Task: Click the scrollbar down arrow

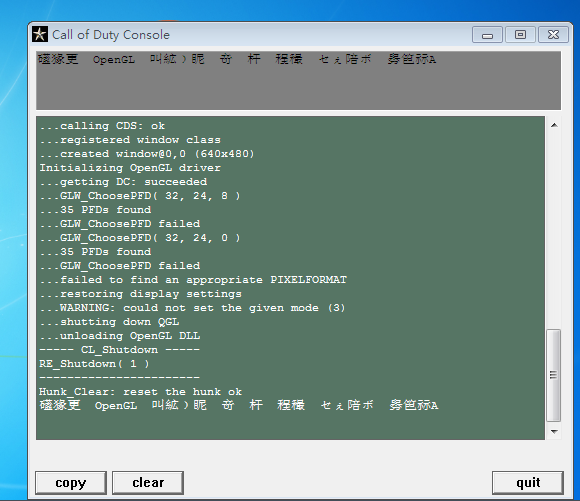Action: [x=554, y=431]
